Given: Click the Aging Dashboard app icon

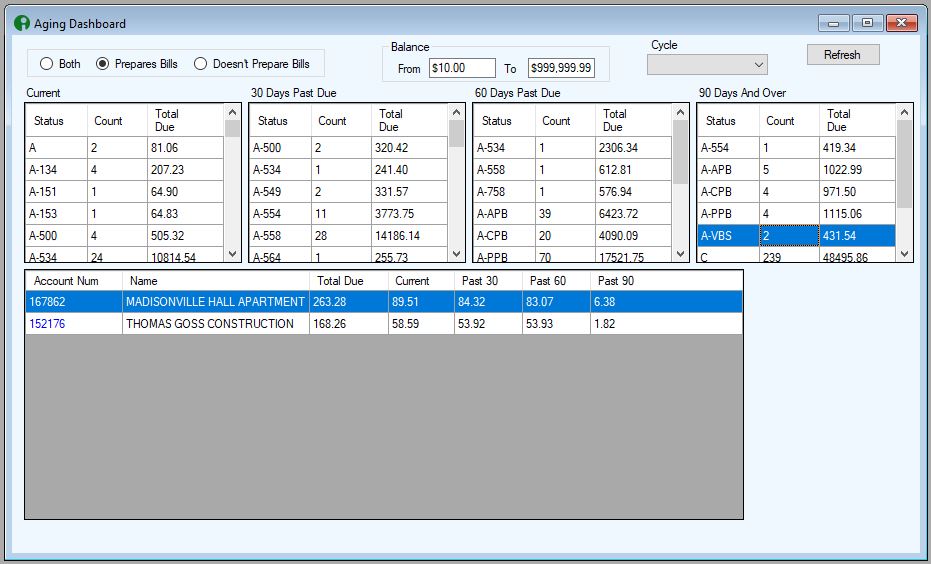Looking at the screenshot, I should pyautogui.click(x=21, y=23).
